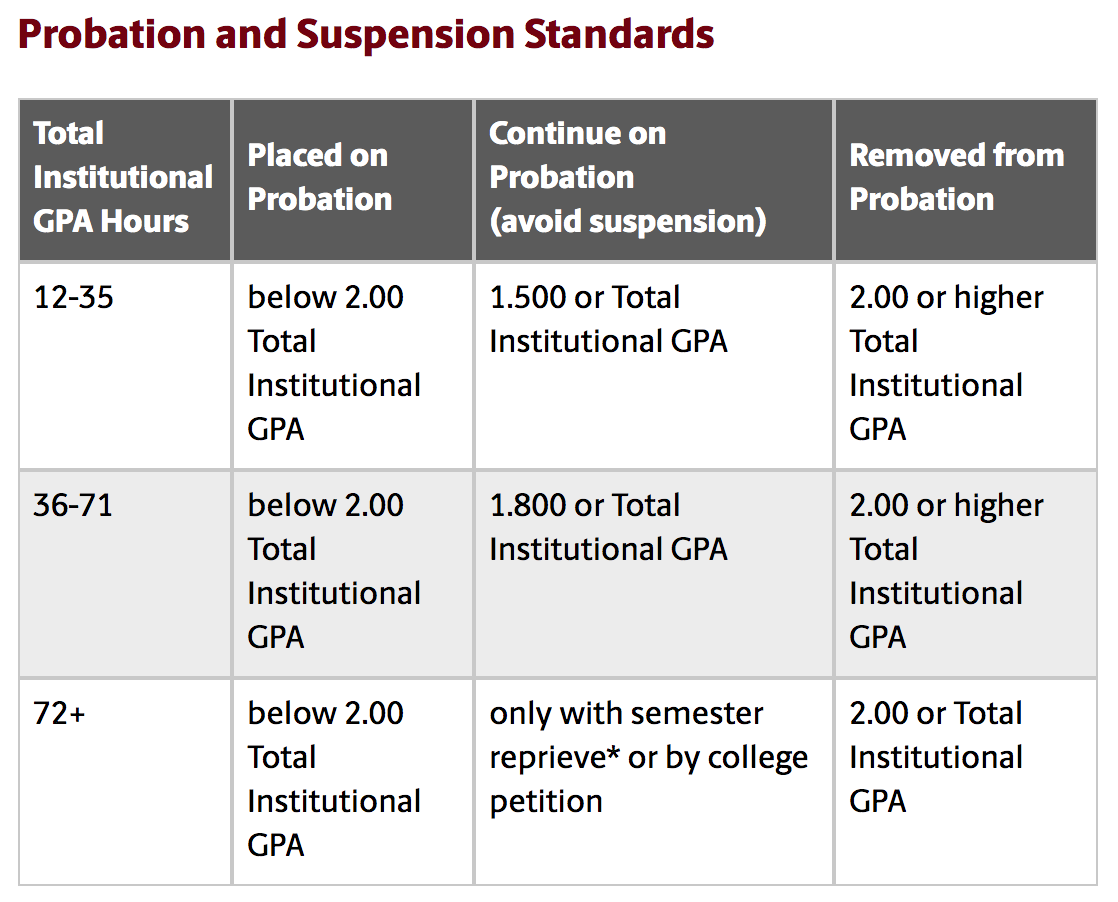1118x902 pixels.
Task: Select '2.00 or higher' in the 36-71 row
Action: click(946, 505)
